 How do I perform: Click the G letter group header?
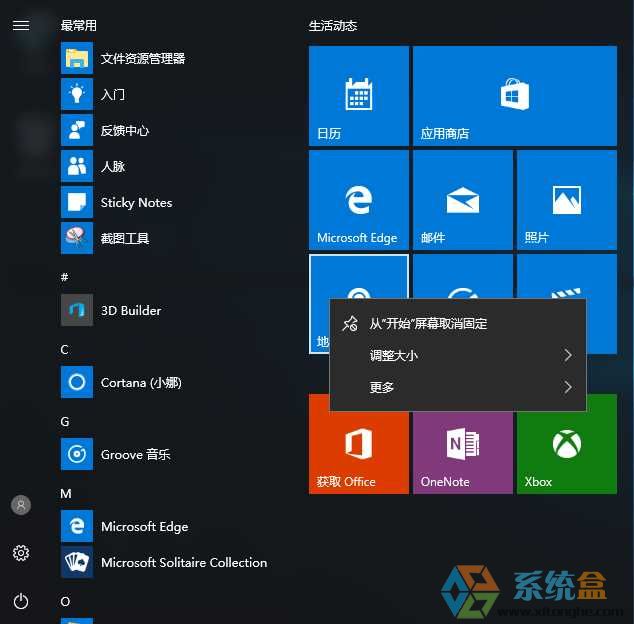(65, 421)
